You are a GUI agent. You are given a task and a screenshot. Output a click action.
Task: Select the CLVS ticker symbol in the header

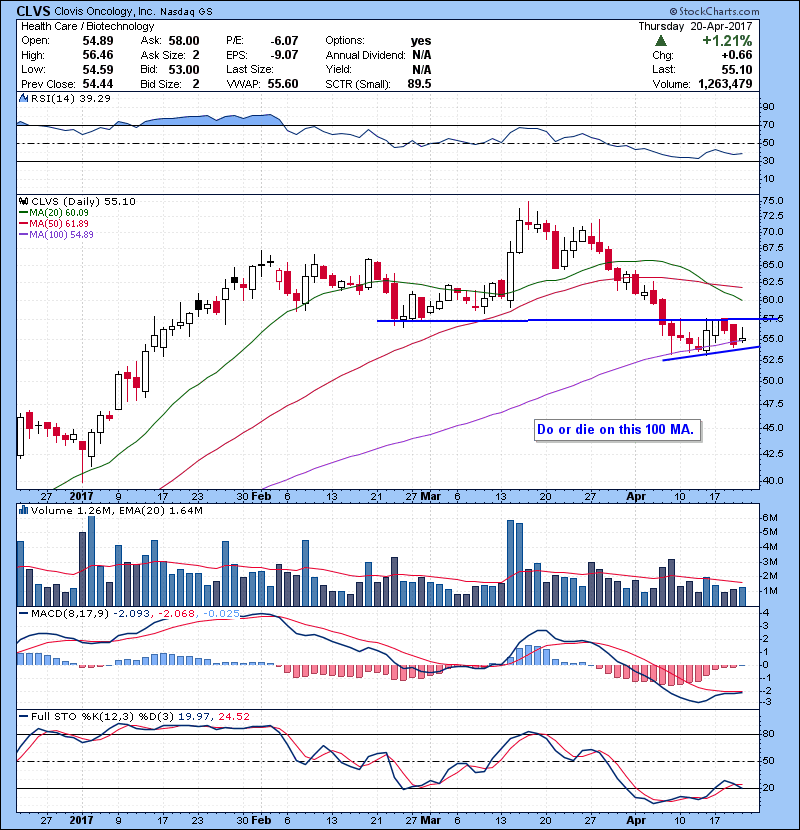(x=33, y=11)
